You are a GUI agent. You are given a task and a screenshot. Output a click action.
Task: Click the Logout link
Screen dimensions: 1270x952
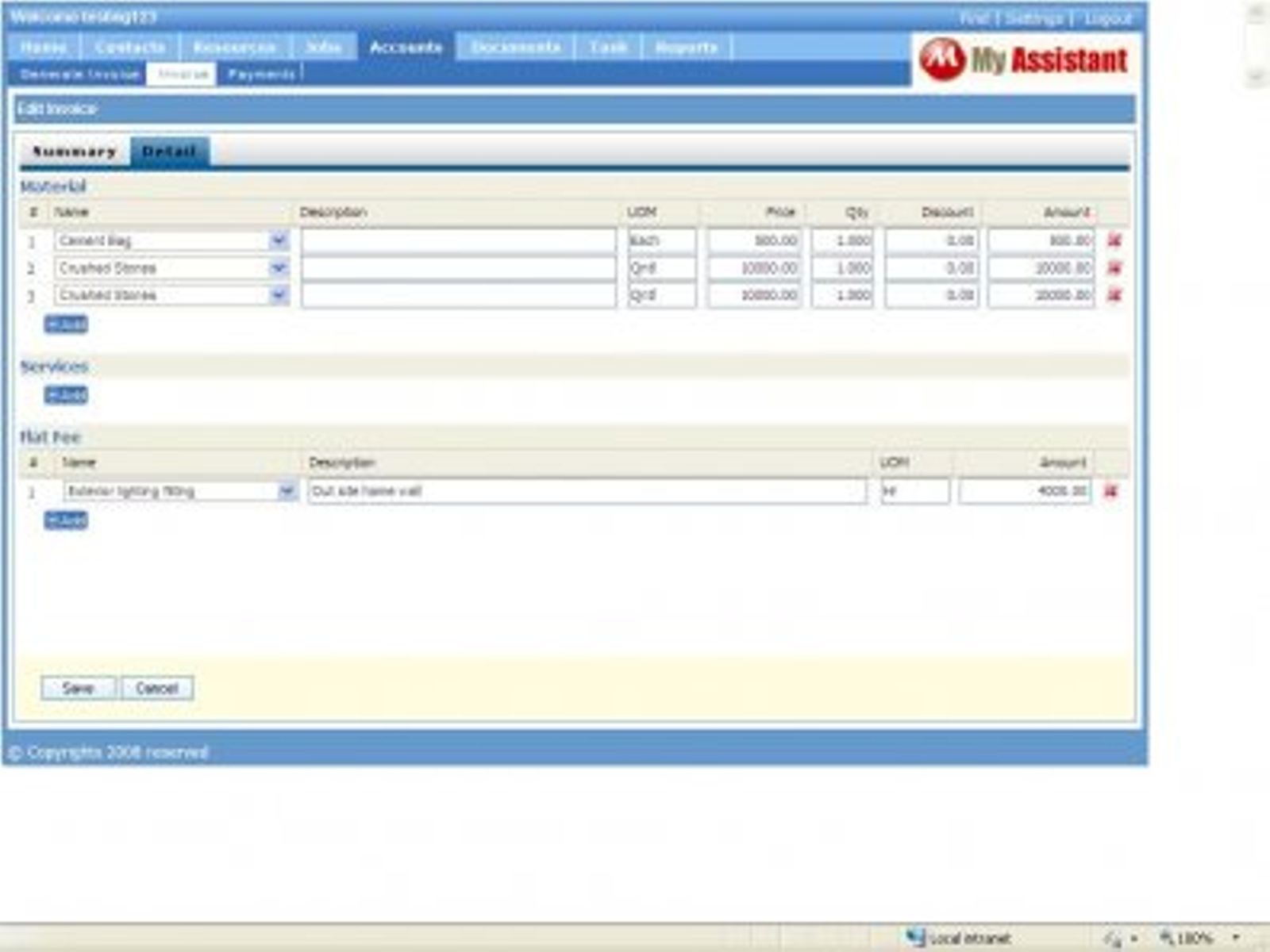[x=1108, y=17]
